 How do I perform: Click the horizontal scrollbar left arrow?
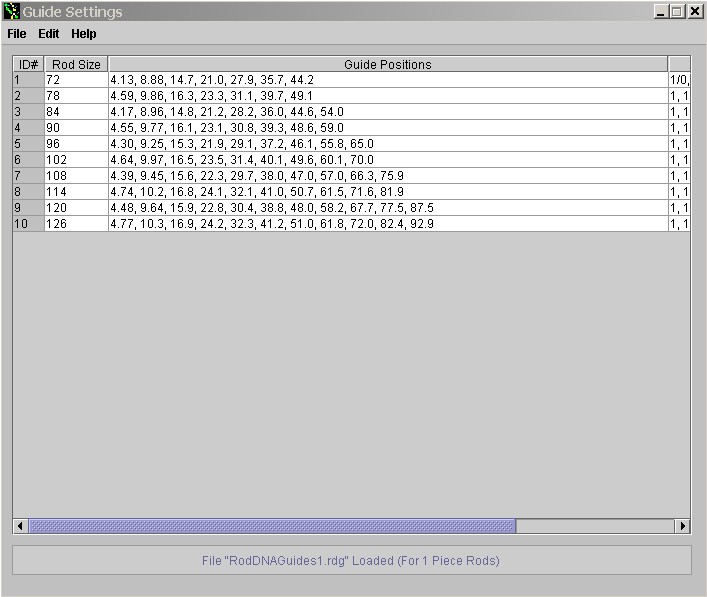coord(20,526)
